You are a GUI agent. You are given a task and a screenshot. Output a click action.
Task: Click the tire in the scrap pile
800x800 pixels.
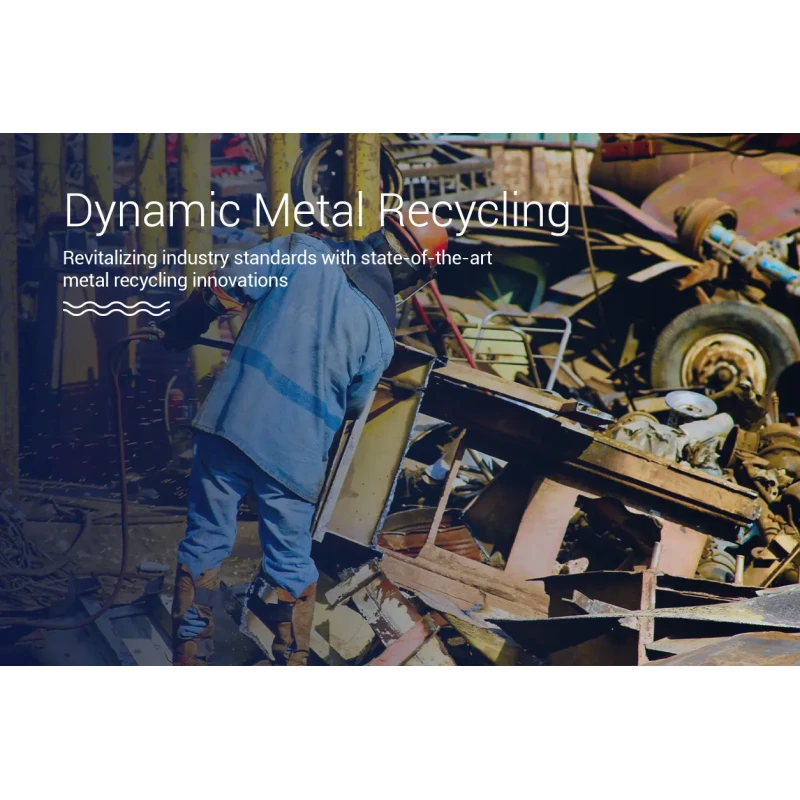click(716, 350)
